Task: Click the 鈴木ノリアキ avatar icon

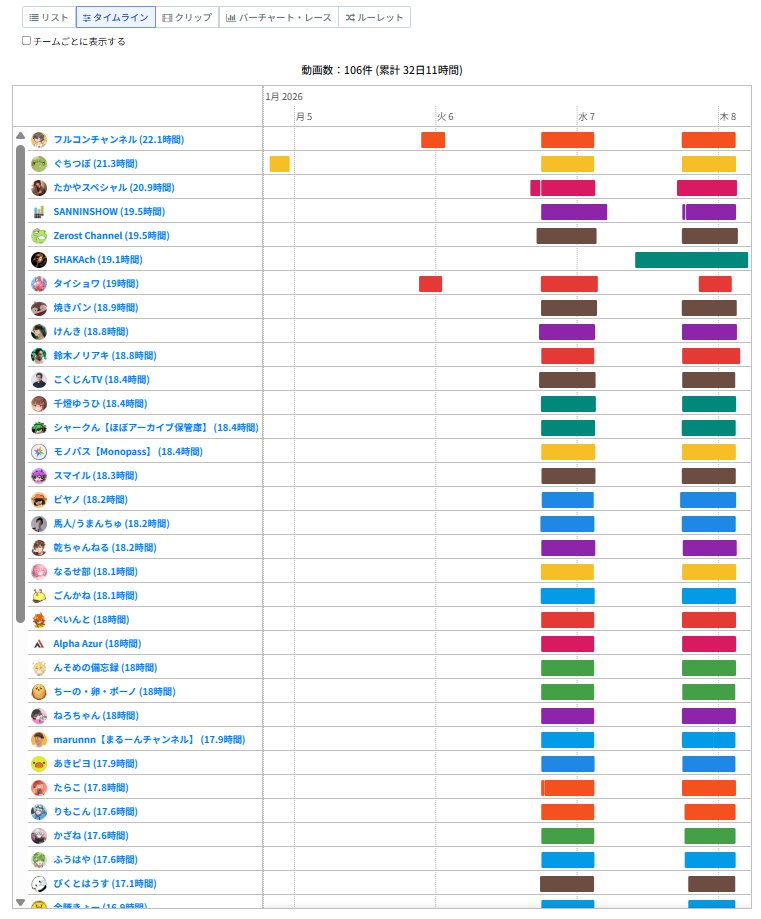Action: coord(39,356)
